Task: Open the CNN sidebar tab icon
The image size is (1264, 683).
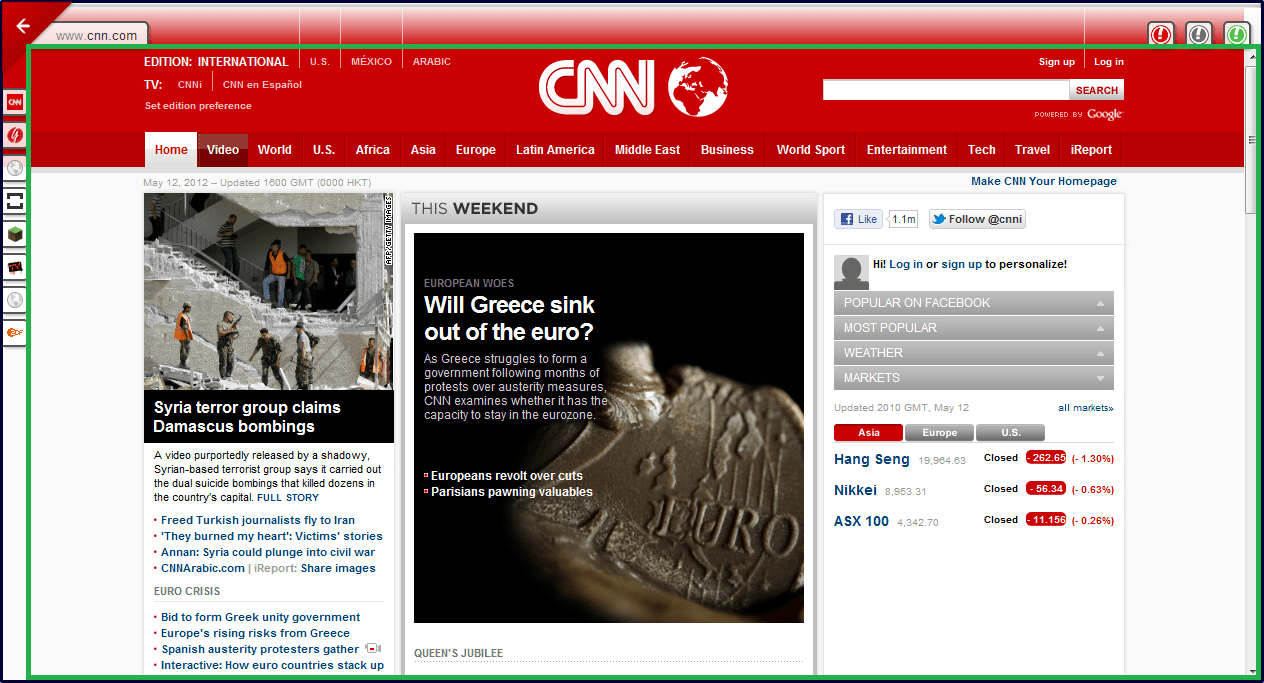Action: pos(15,102)
